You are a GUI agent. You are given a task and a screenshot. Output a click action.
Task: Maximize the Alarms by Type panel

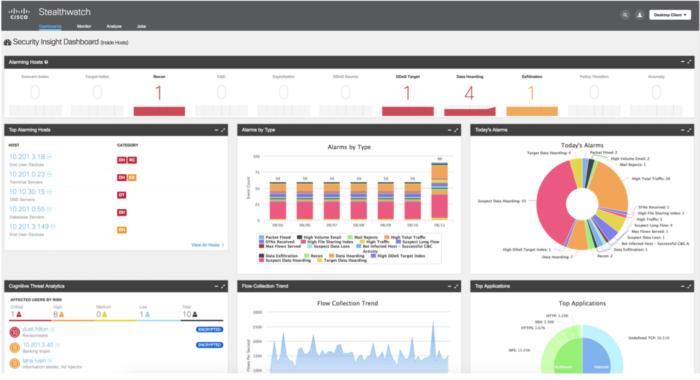456,130
